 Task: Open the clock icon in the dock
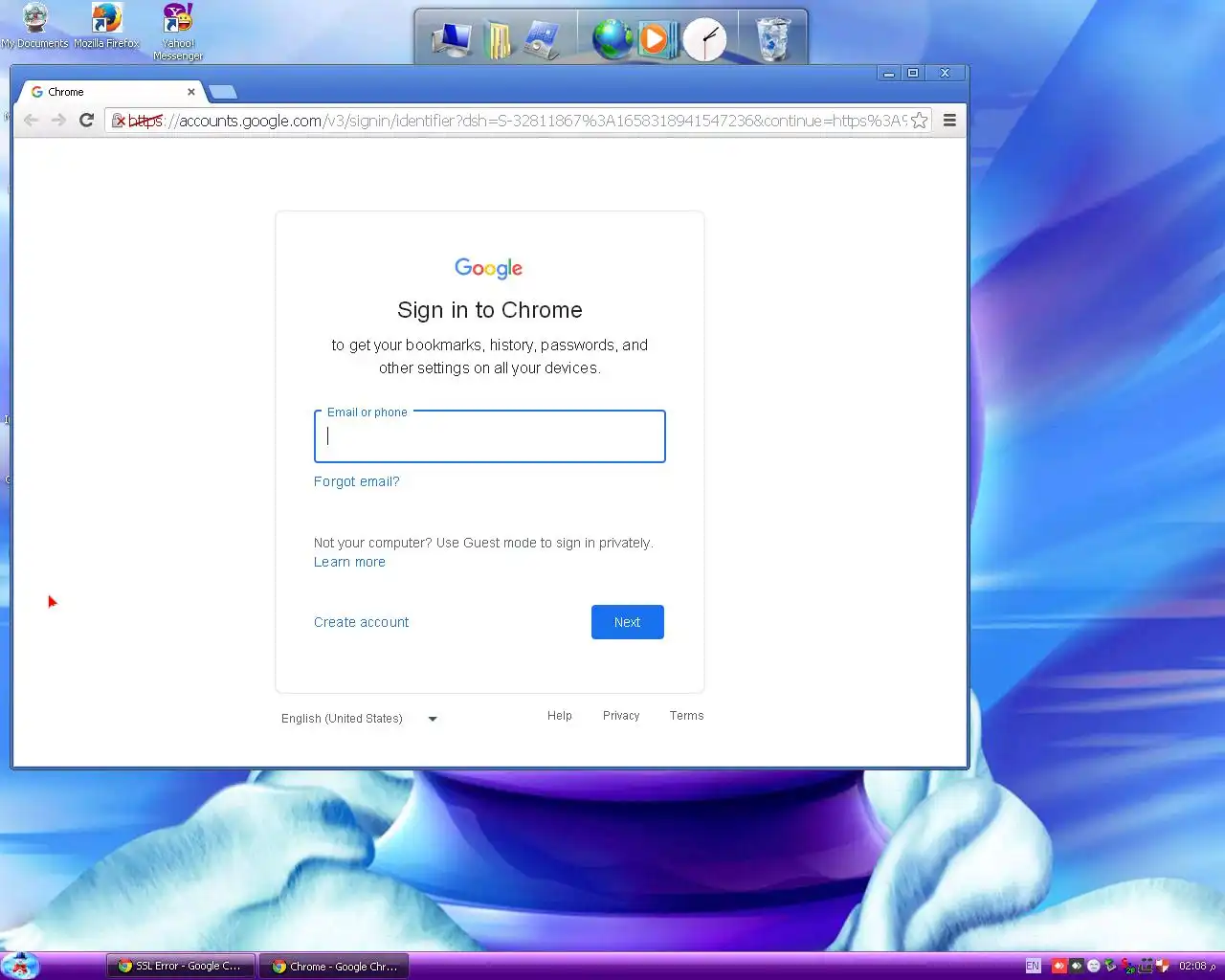[704, 39]
